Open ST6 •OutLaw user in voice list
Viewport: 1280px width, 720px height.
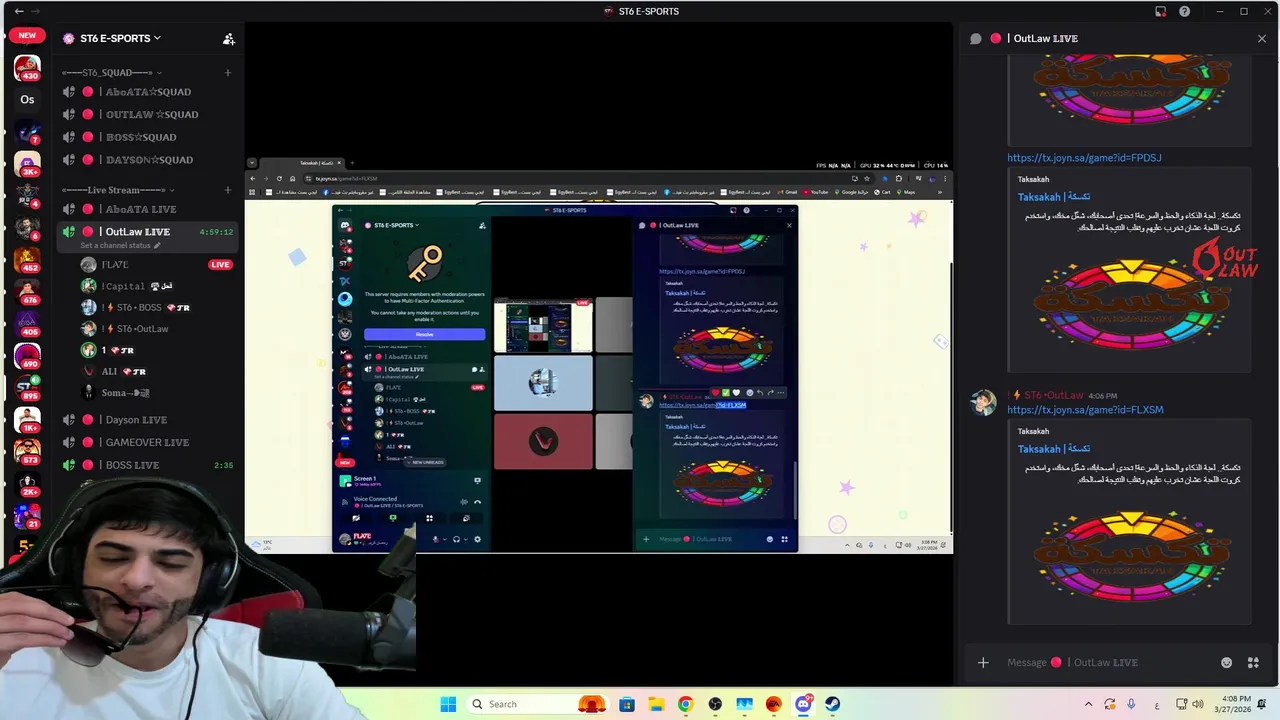(126, 329)
